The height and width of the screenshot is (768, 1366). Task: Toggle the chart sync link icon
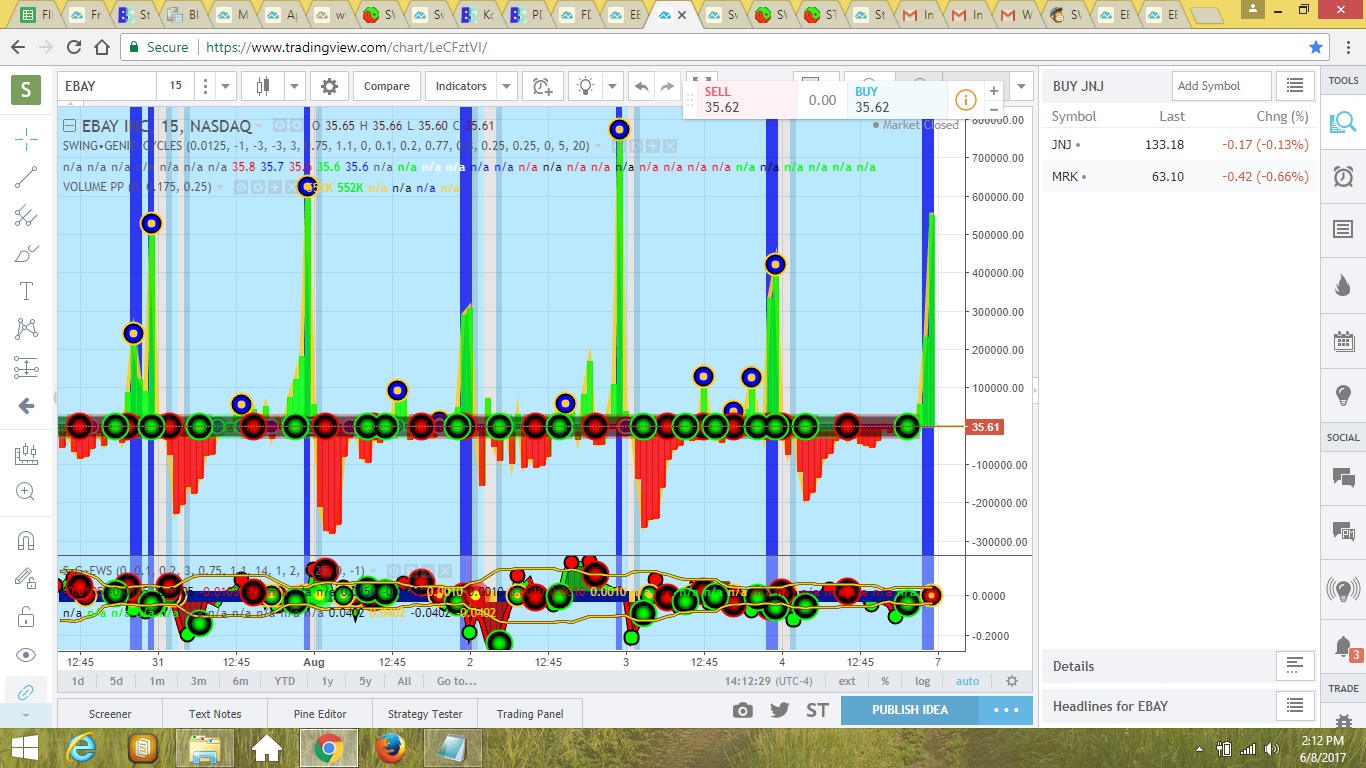pyautogui.click(x=26, y=692)
